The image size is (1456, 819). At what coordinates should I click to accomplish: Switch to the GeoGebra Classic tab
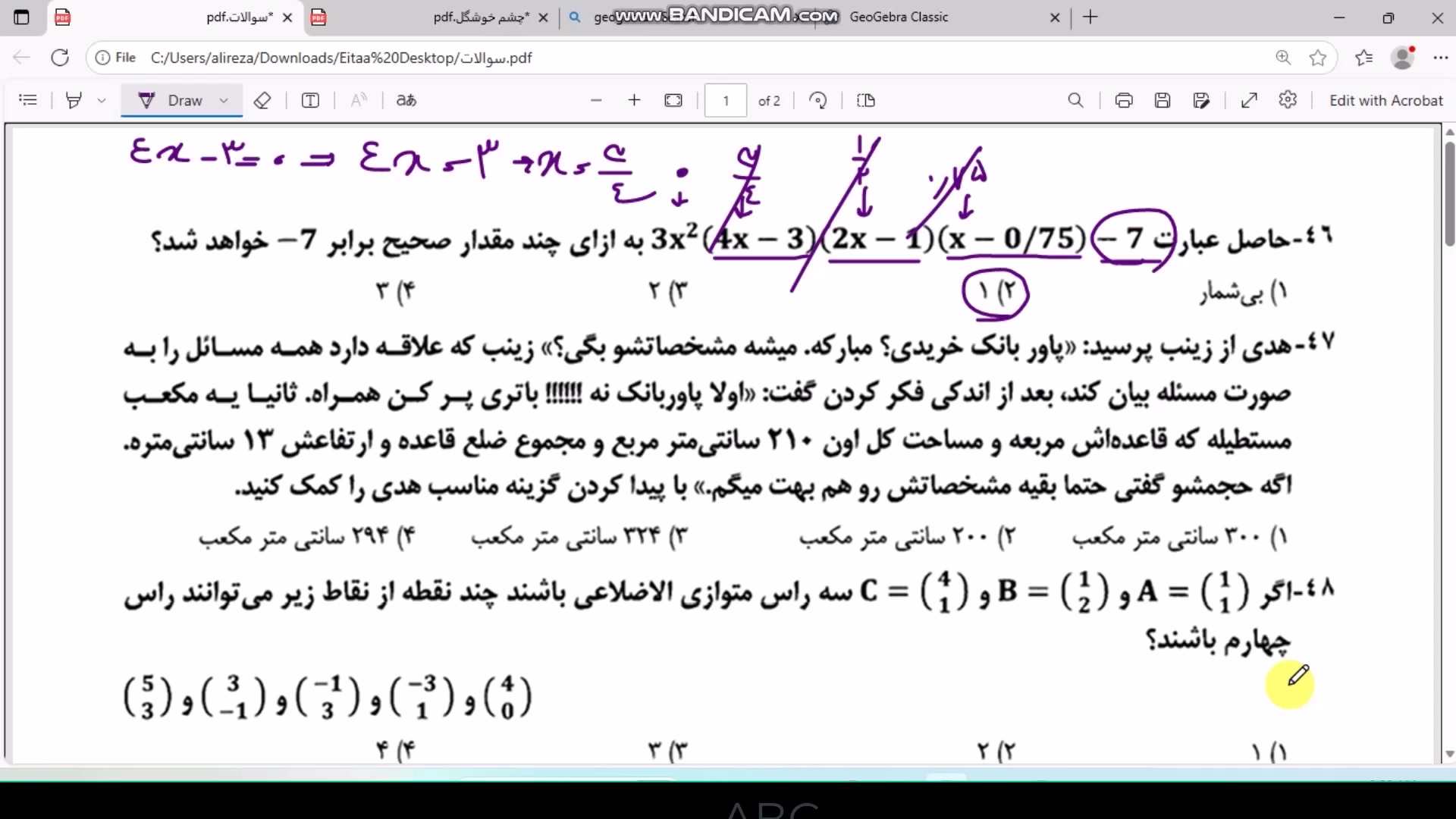click(x=899, y=17)
